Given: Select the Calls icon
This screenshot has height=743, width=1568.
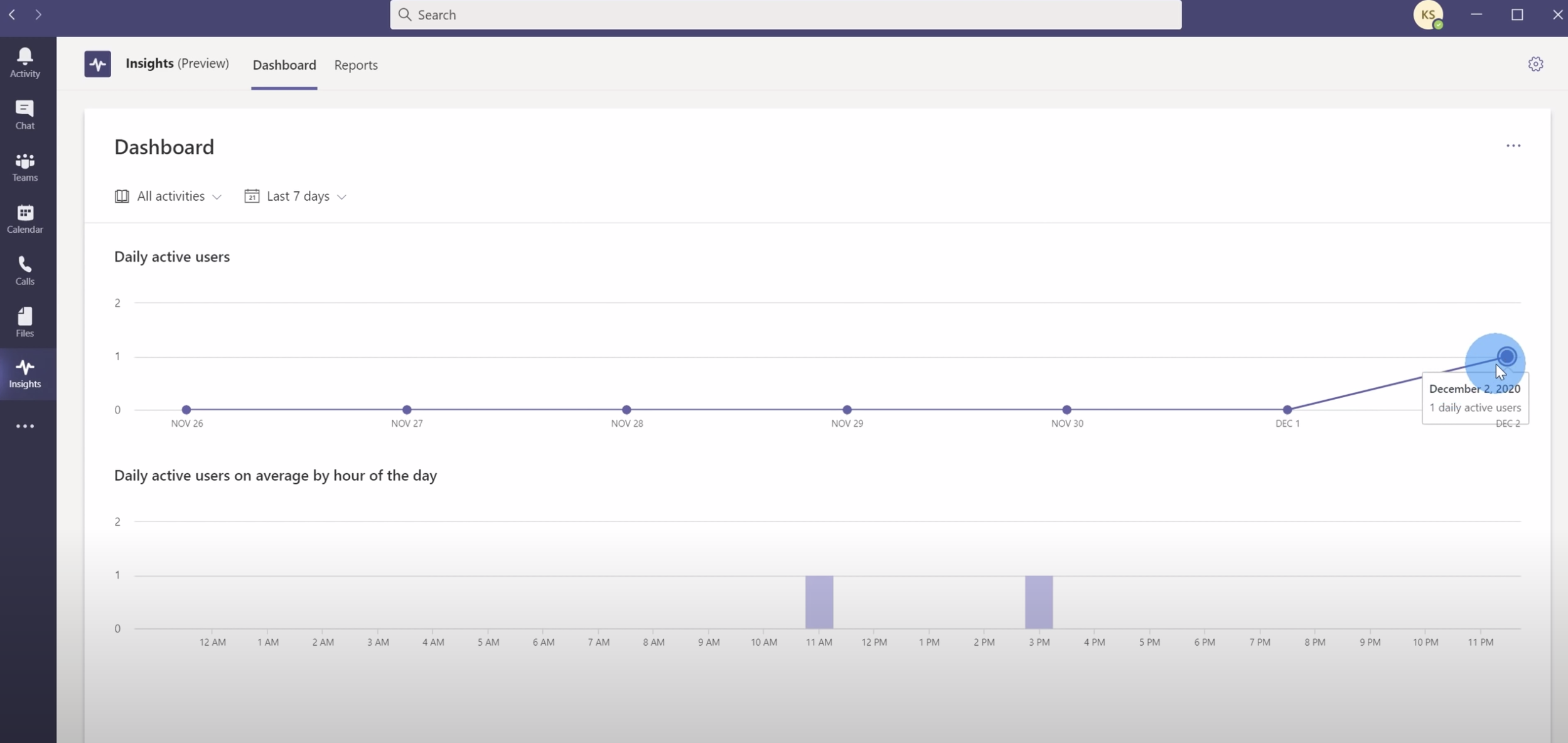Looking at the screenshot, I should 24,269.
